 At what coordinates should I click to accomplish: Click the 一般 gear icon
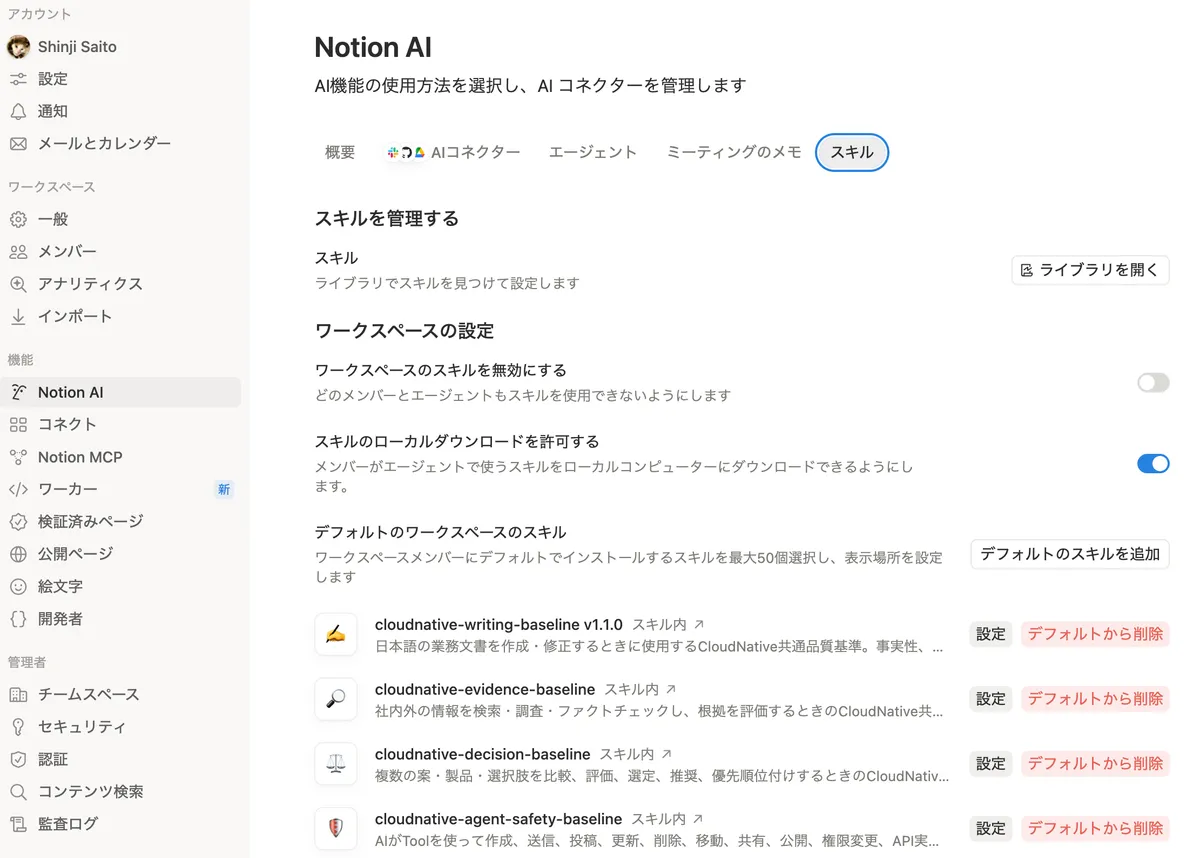(18, 219)
